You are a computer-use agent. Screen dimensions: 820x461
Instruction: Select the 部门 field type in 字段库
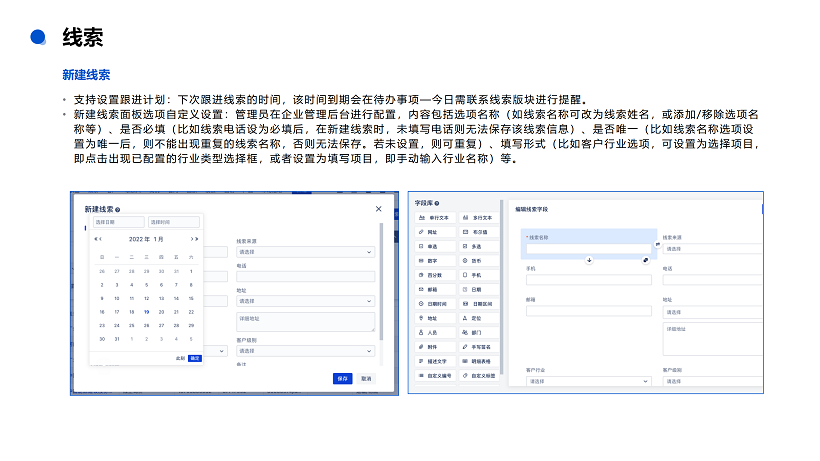click(x=479, y=332)
